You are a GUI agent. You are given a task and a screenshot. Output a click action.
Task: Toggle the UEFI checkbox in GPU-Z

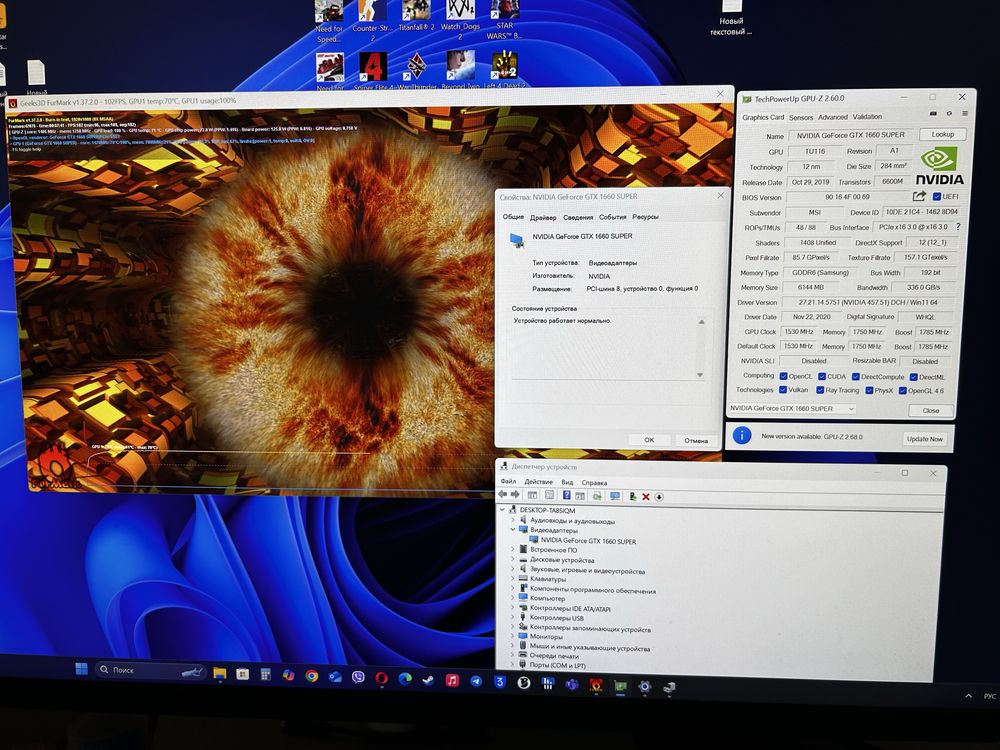tap(936, 196)
